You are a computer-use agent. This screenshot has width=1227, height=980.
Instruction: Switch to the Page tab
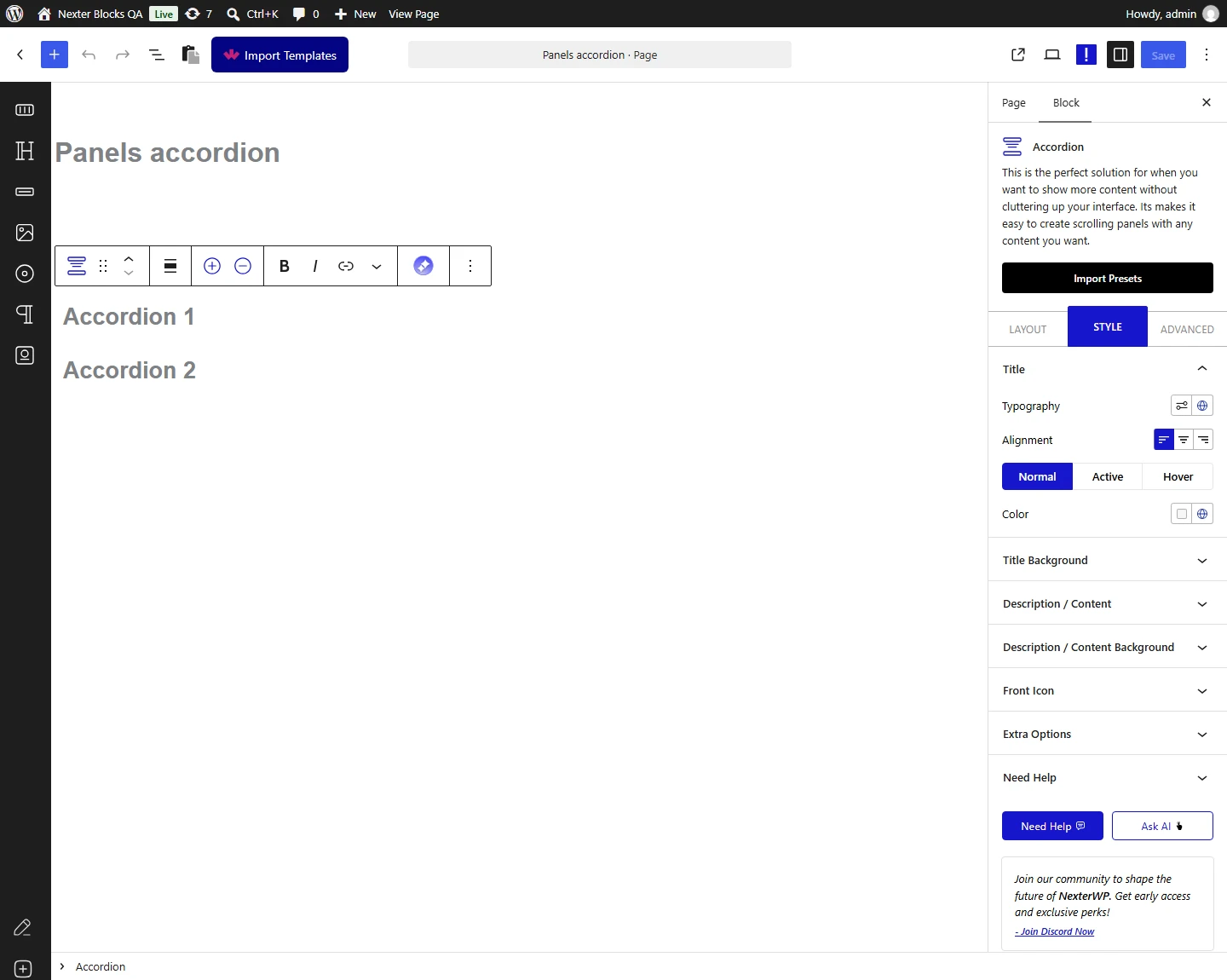1014,102
